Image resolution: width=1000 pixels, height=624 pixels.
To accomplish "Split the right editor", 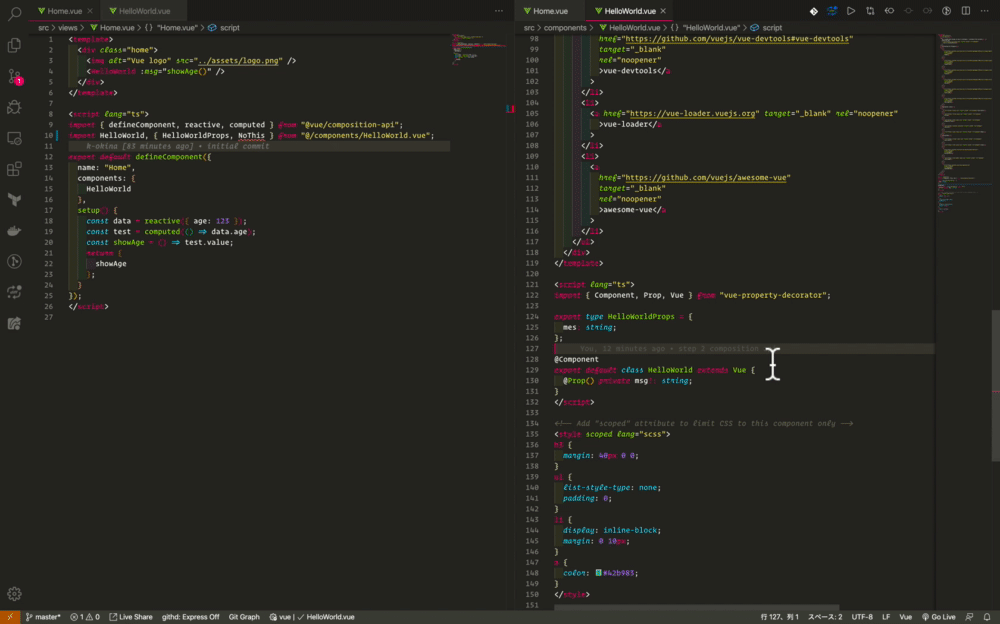I will 966,11.
